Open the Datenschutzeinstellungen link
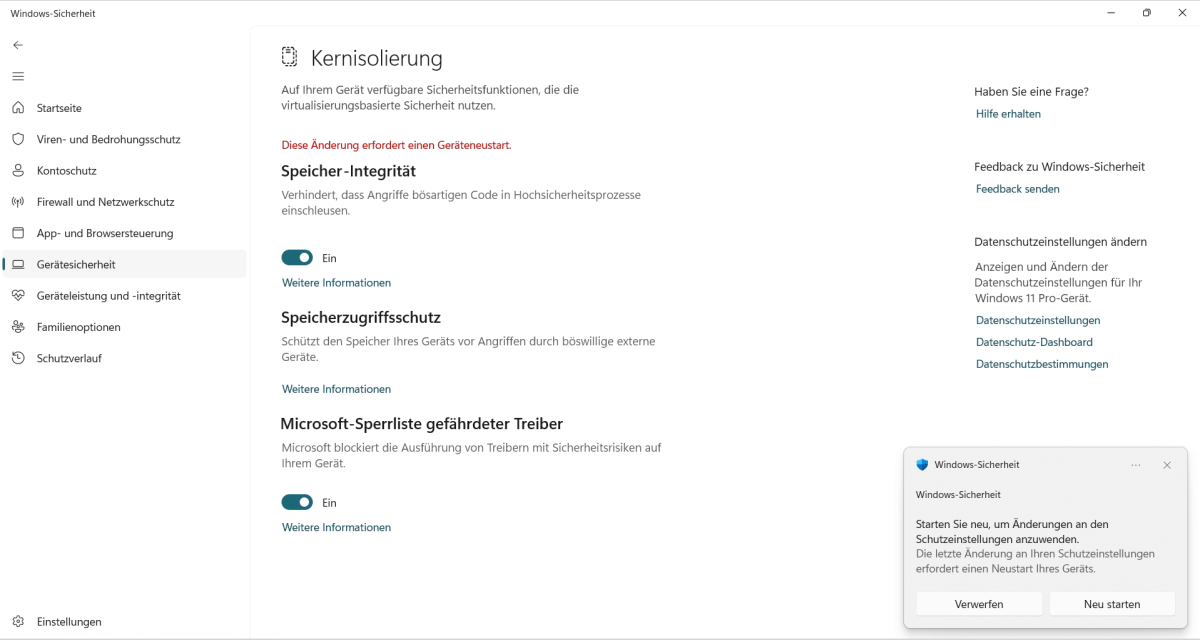1200x640 pixels. [x=1038, y=321]
